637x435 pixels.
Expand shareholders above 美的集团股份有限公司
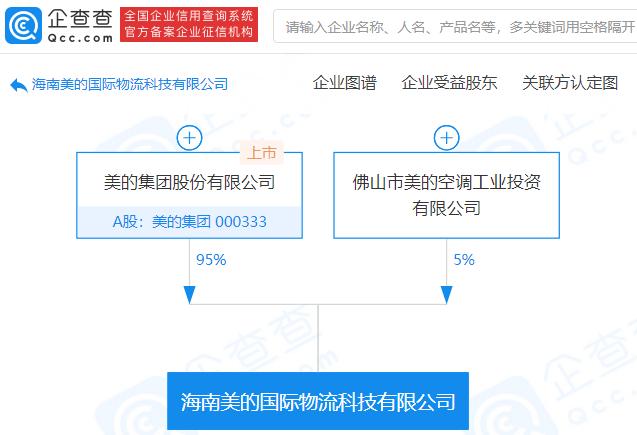189,138
